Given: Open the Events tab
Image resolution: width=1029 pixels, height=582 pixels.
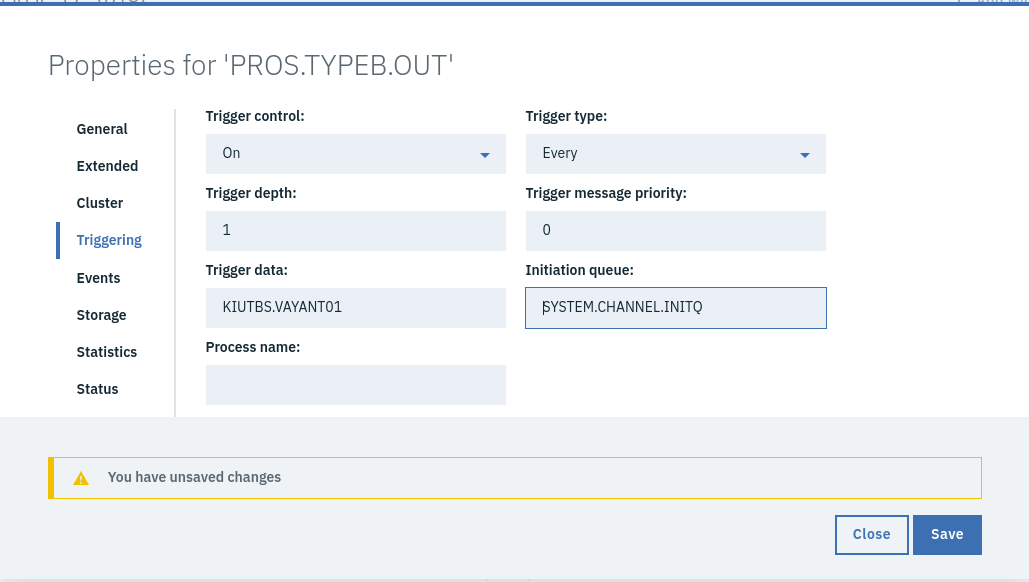Looking at the screenshot, I should tap(98, 278).
